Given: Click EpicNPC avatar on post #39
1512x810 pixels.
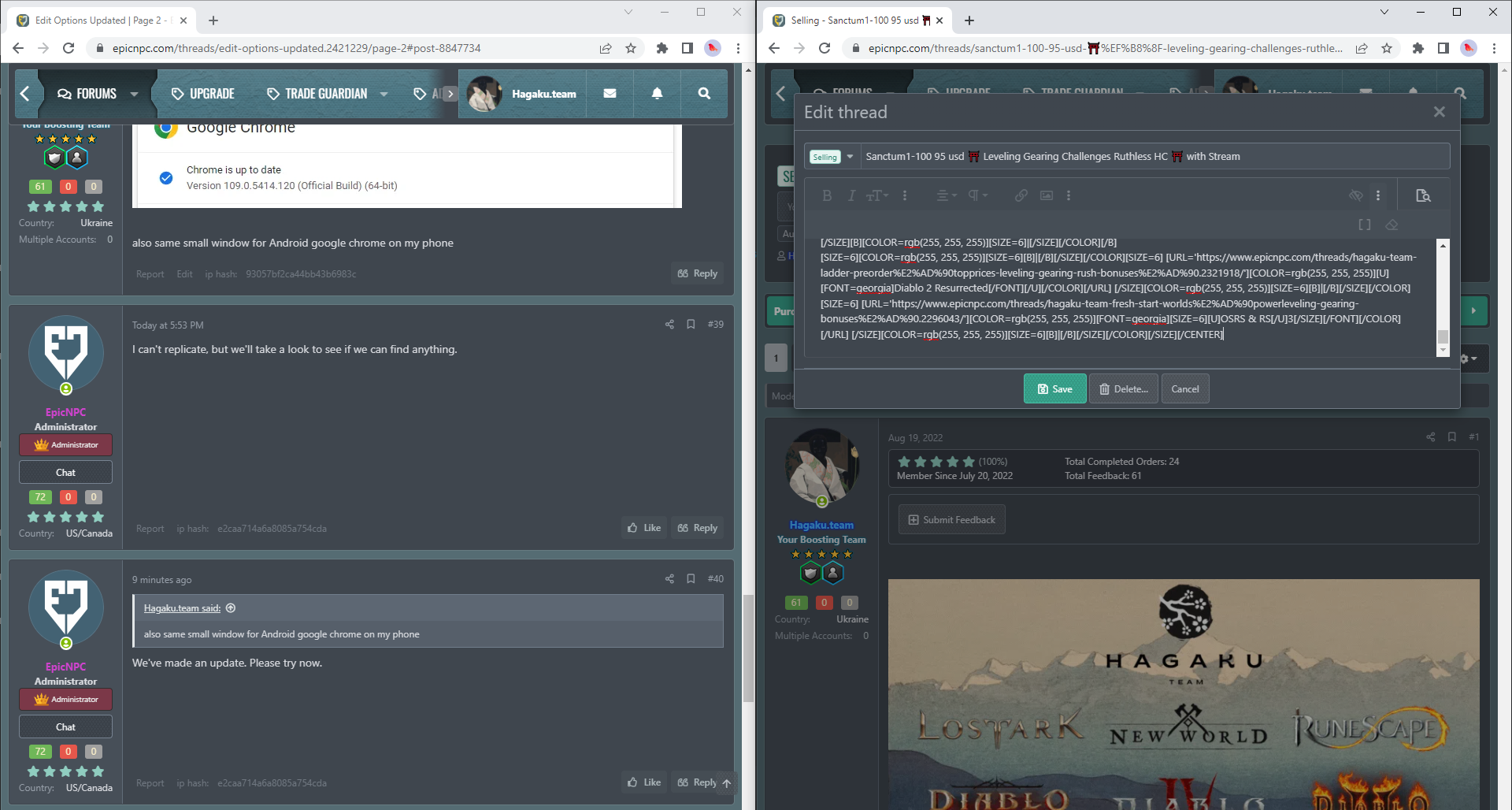Looking at the screenshot, I should [66, 353].
